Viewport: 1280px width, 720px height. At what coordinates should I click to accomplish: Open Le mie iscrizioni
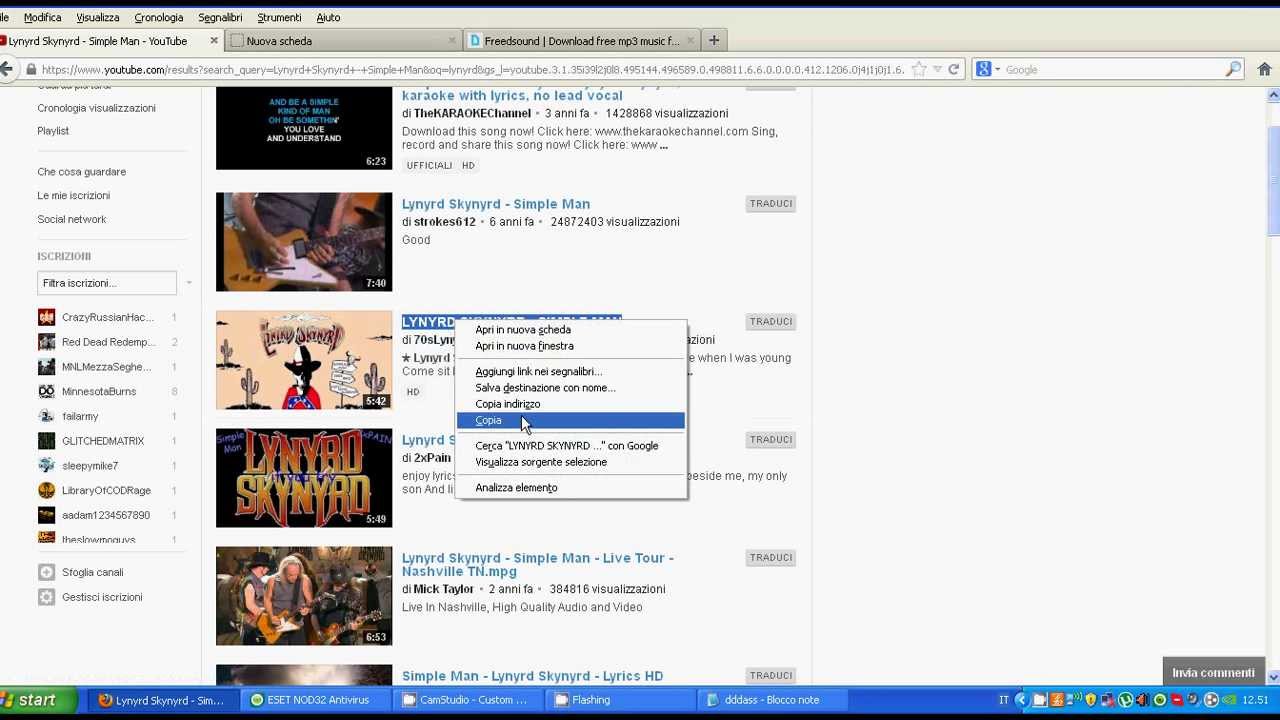coord(74,196)
